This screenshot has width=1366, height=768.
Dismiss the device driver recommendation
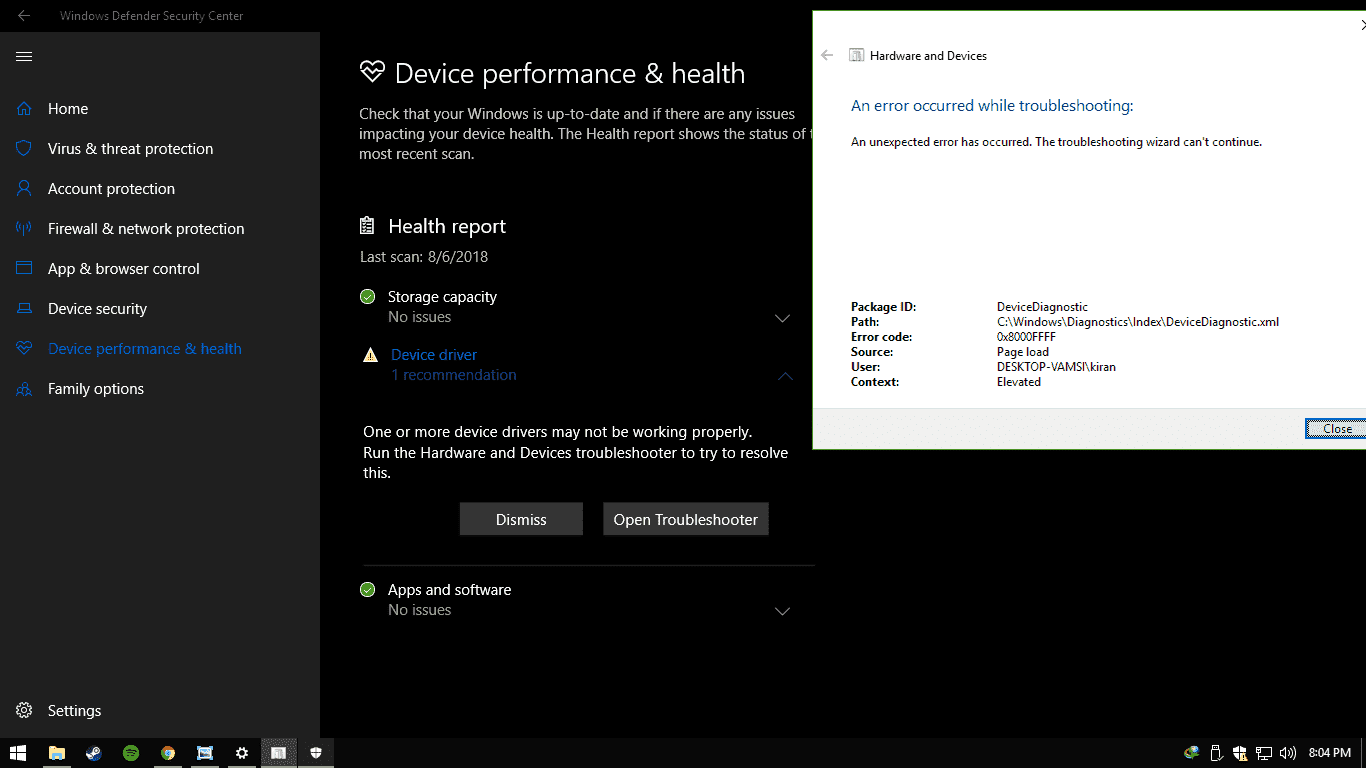(x=521, y=519)
